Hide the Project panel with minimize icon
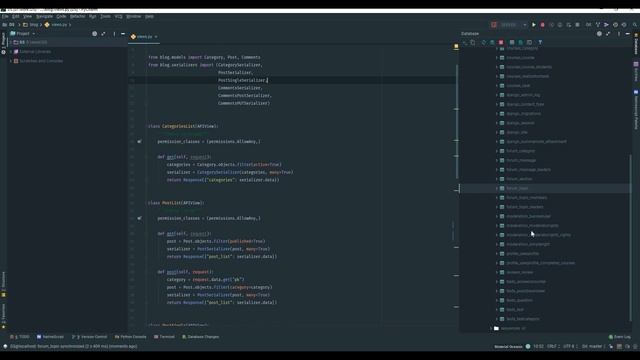Viewport: 640px width, 360px height. (123, 34)
